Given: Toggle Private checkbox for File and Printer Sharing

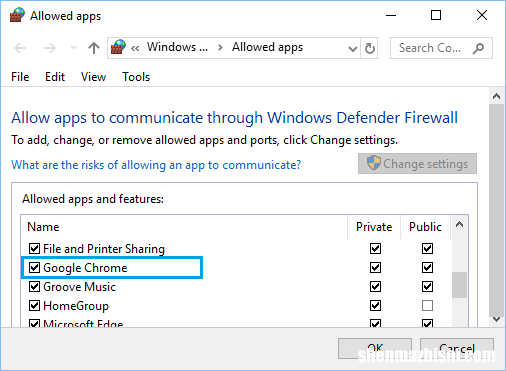Looking at the screenshot, I should [x=375, y=248].
